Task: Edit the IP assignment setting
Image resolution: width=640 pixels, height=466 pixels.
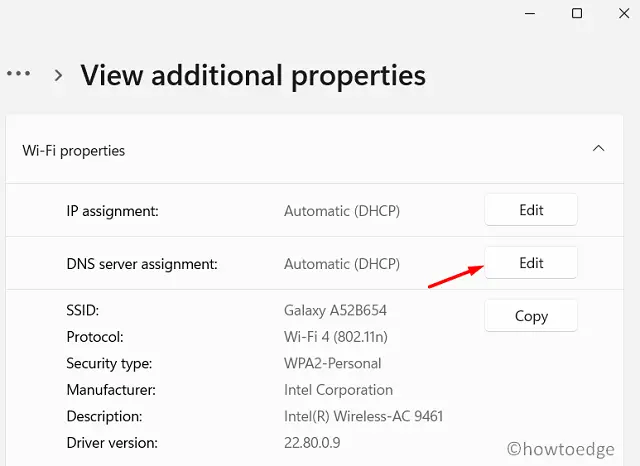Action: tap(531, 210)
